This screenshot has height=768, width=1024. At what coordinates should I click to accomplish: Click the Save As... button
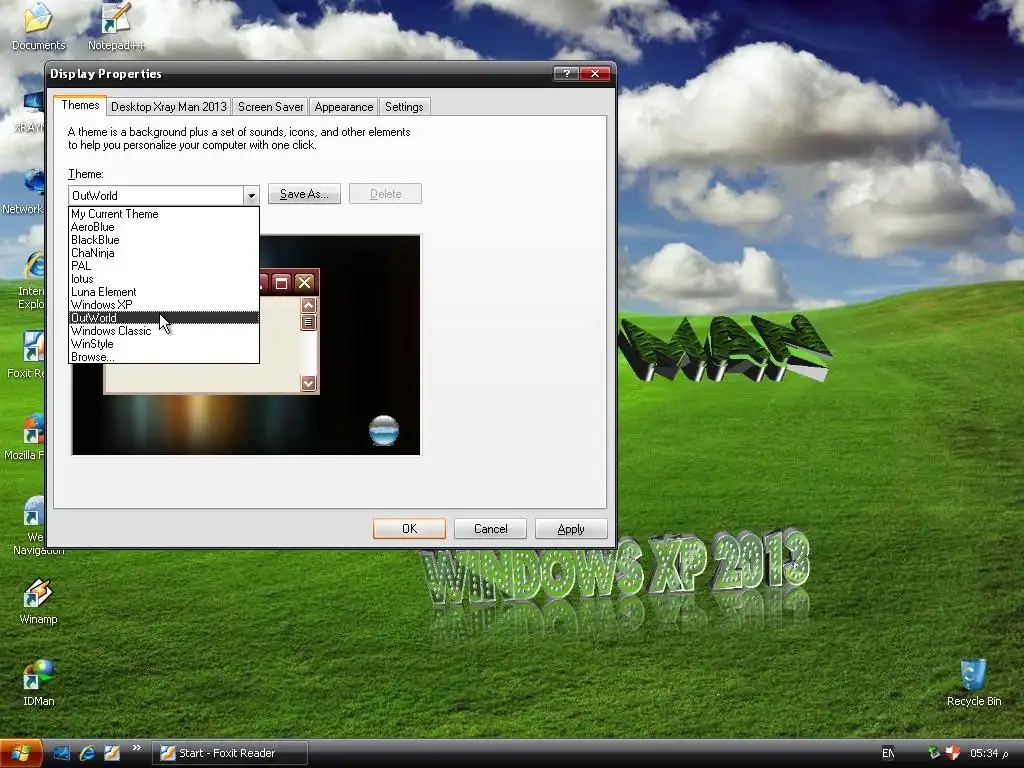pos(304,194)
